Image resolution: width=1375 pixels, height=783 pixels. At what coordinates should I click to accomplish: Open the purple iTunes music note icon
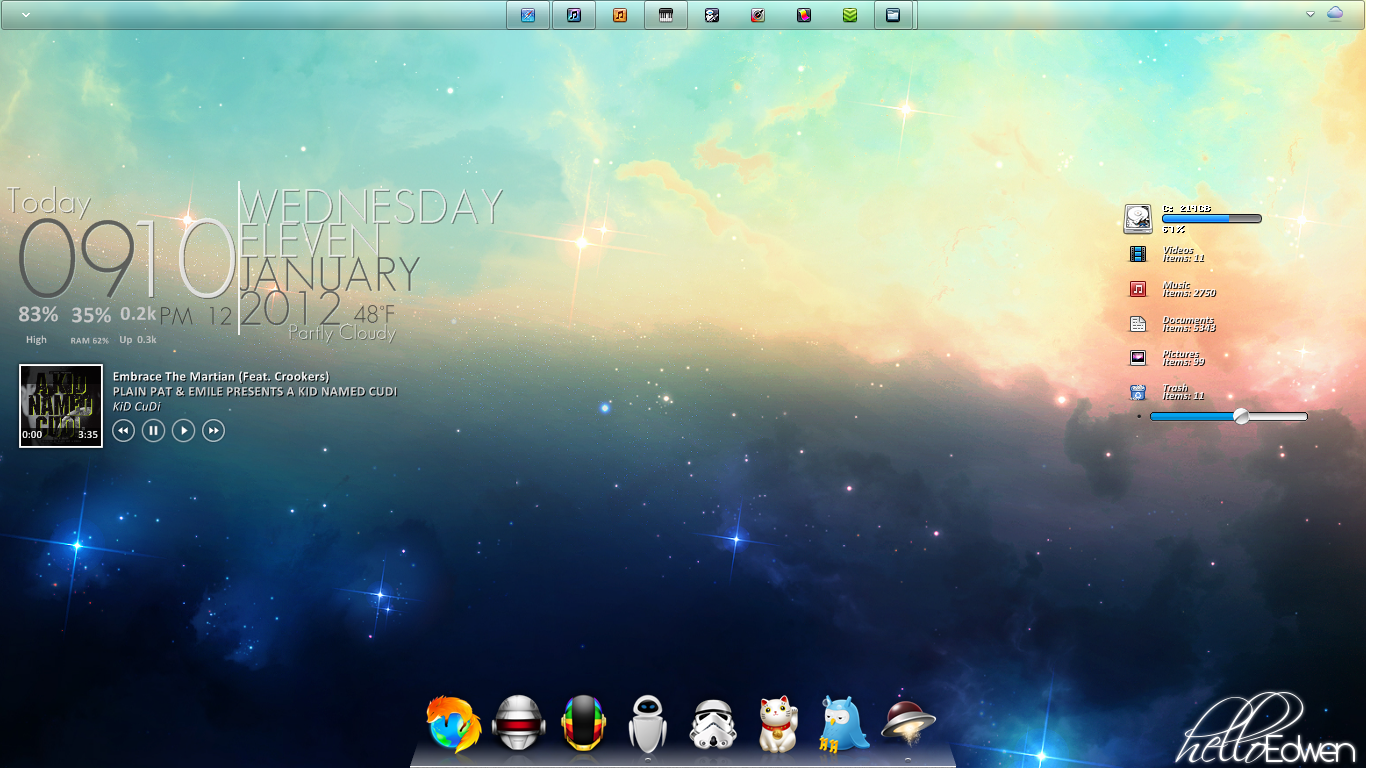pyautogui.click(x=574, y=15)
